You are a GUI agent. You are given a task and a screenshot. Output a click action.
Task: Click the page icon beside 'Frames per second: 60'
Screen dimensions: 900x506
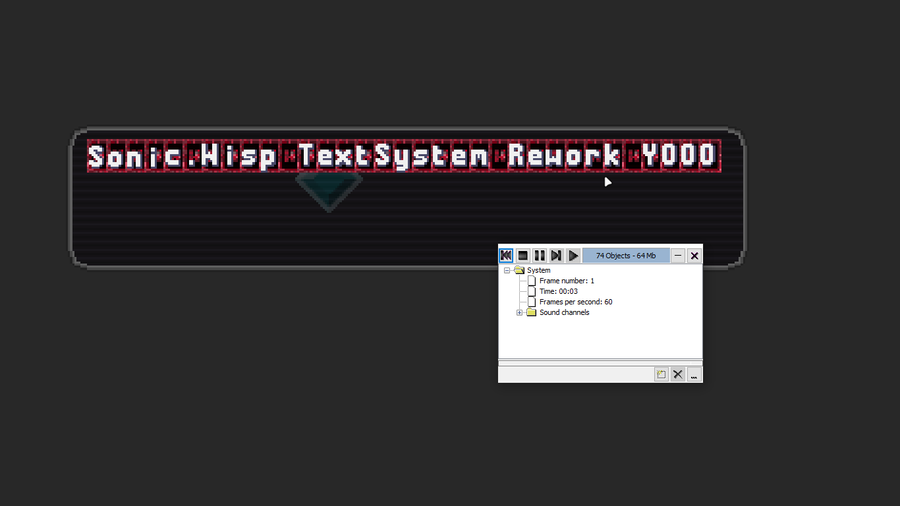[532, 302]
